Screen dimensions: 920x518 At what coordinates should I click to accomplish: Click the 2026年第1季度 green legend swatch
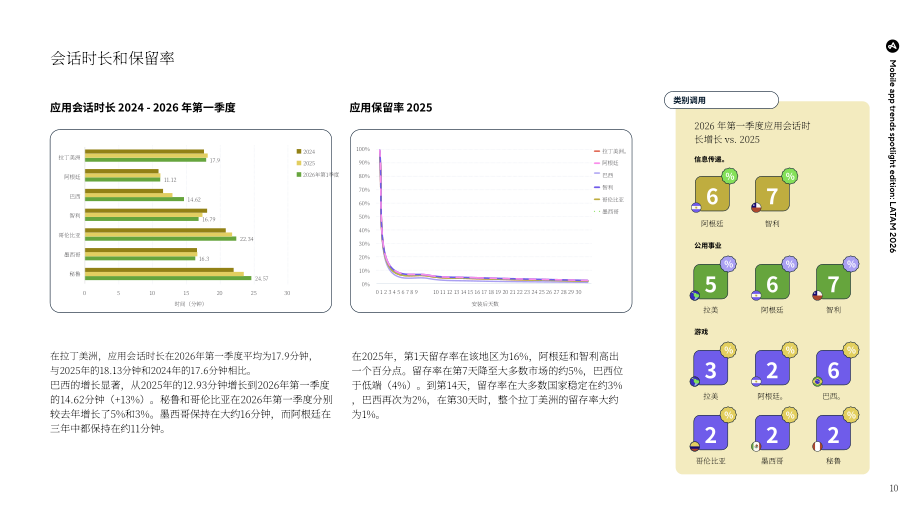299,174
